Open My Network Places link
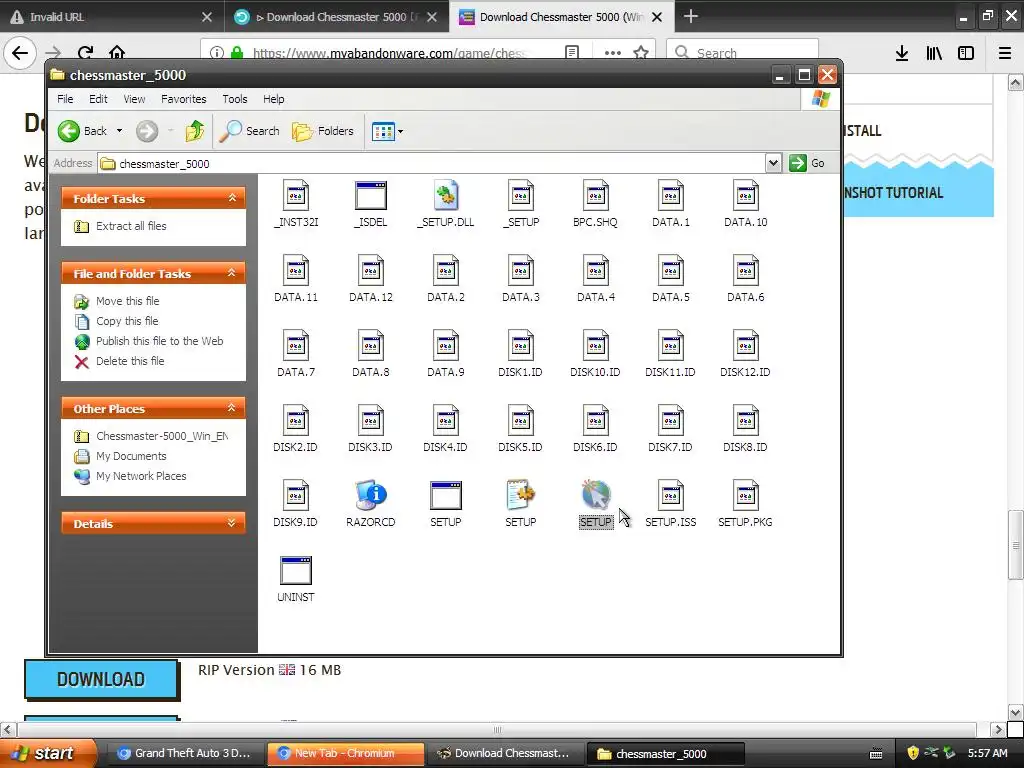This screenshot has height=768, width=1024. tap(141, 476)
